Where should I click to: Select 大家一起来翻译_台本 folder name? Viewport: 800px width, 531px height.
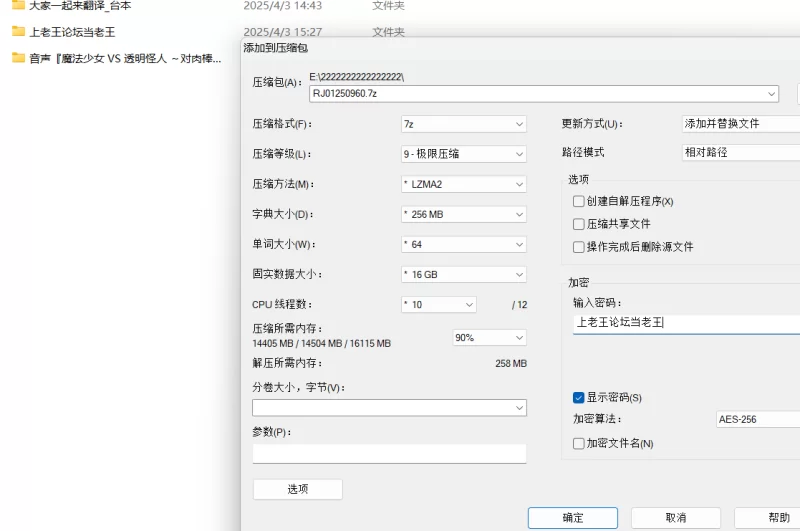[x=80, y=6]
